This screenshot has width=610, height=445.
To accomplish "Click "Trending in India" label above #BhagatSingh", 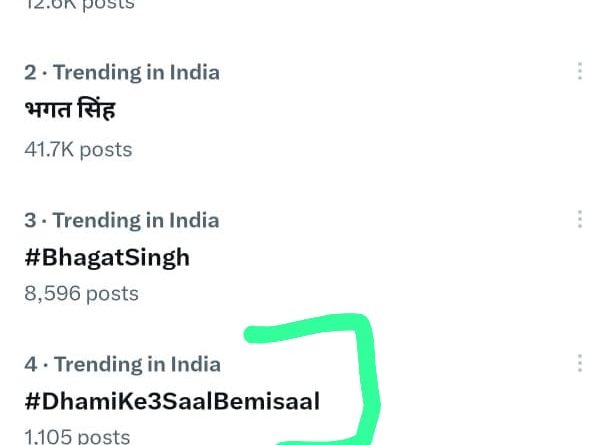I will pos(136,220).
